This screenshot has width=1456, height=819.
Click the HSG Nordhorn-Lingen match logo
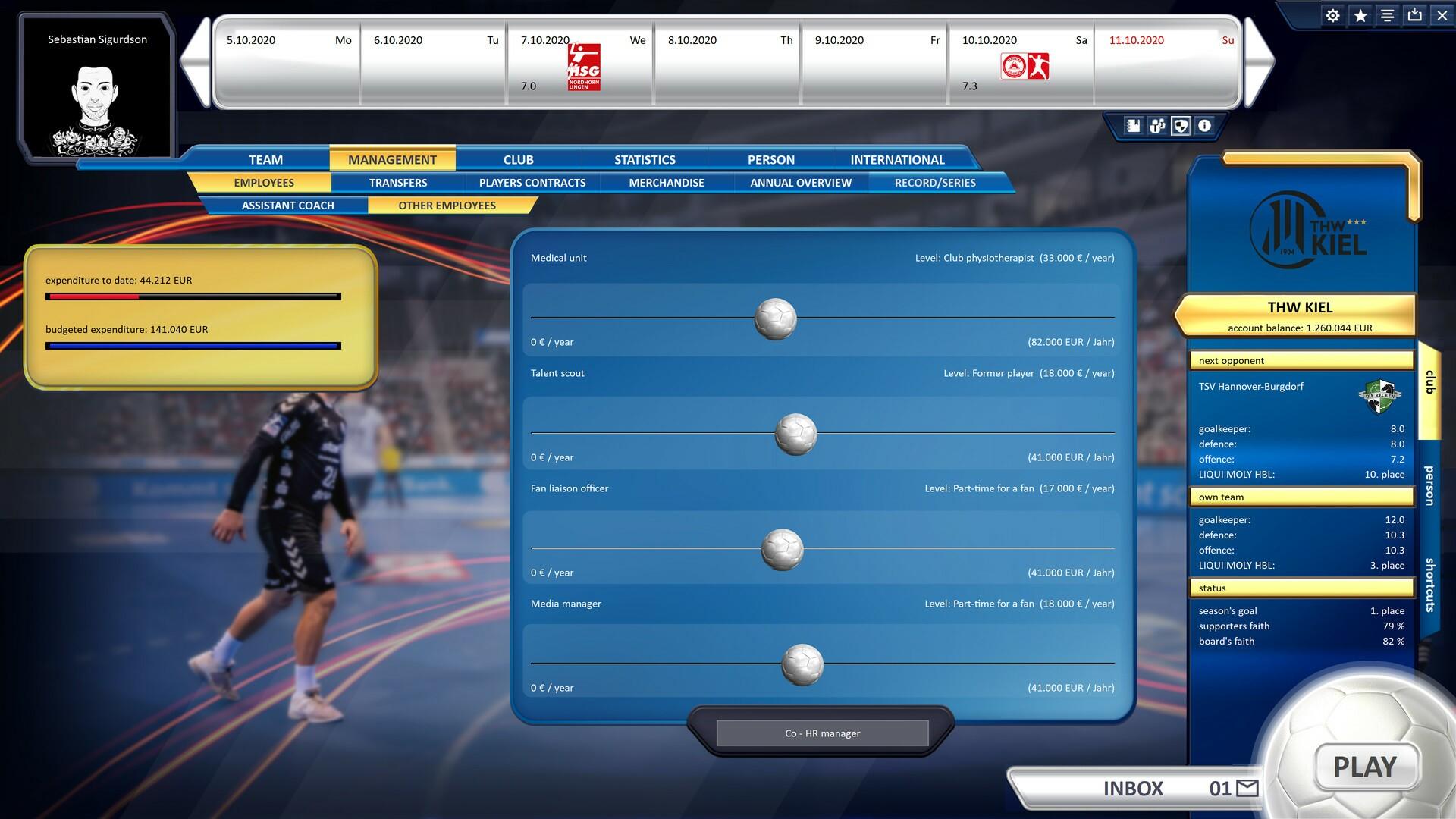point(584,67)
